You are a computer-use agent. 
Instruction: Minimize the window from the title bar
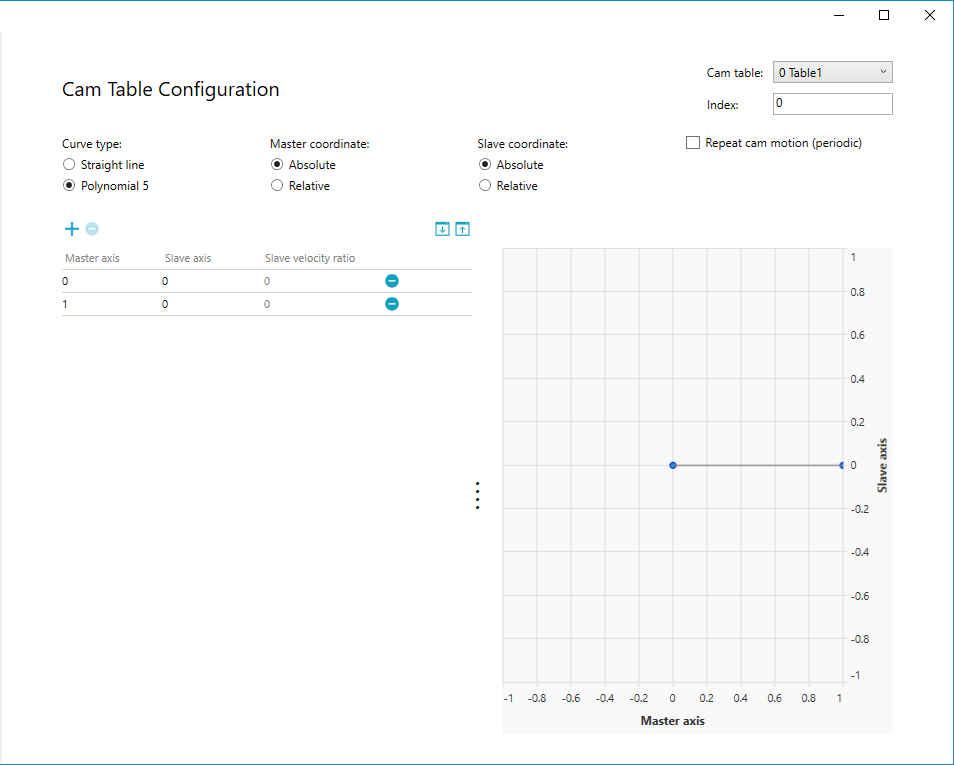838,15
